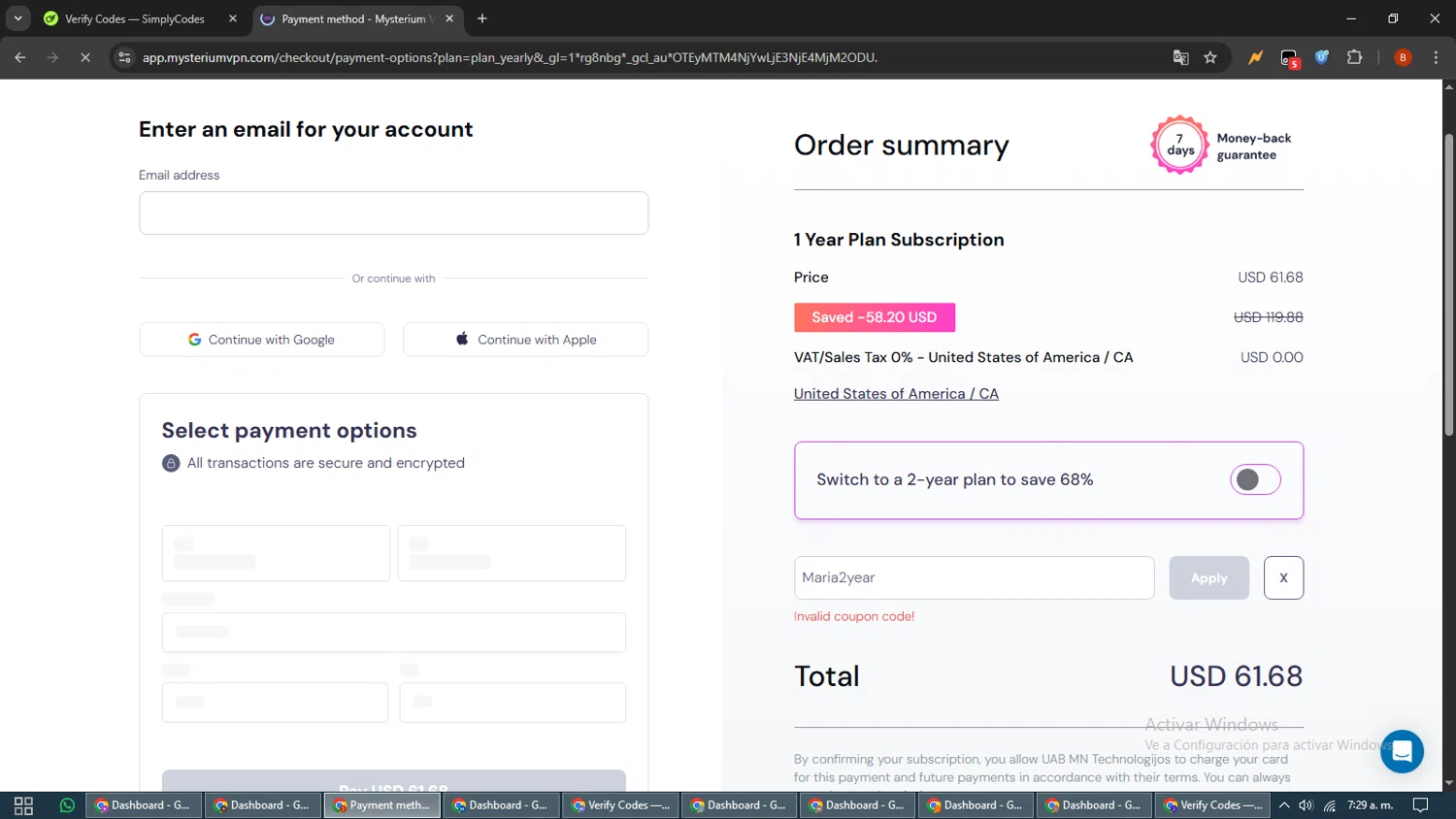Click the taskbar clock 7:29 a. m.
The image size is (1456, 819).
[x=1370, y=805]
